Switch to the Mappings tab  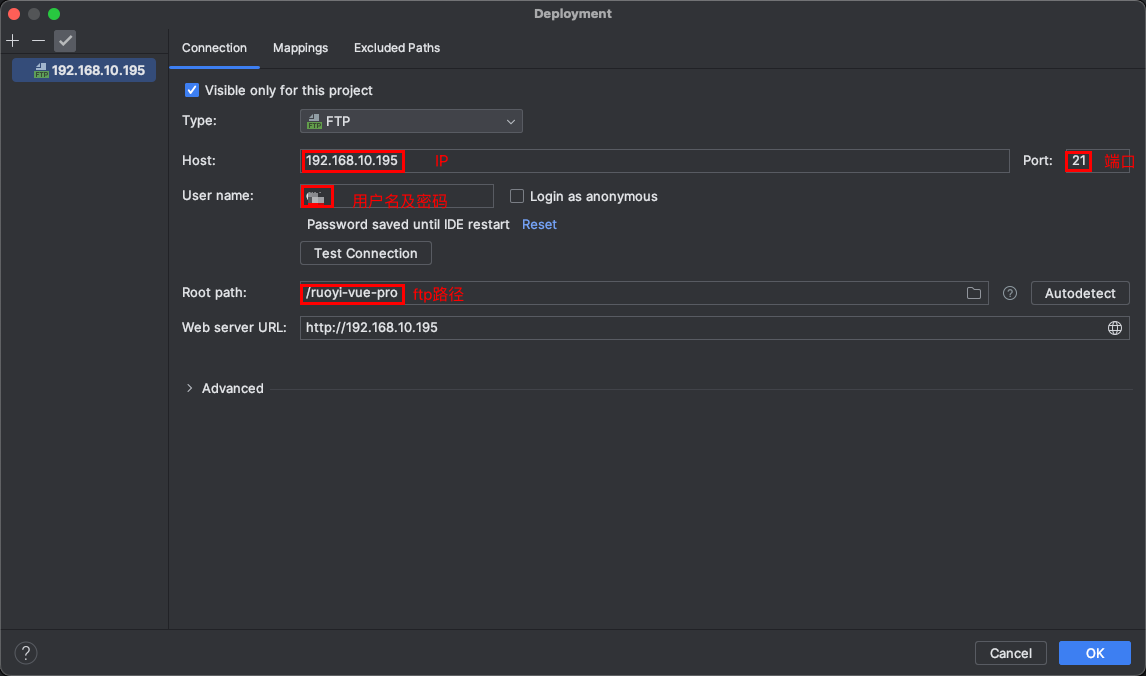300,48
